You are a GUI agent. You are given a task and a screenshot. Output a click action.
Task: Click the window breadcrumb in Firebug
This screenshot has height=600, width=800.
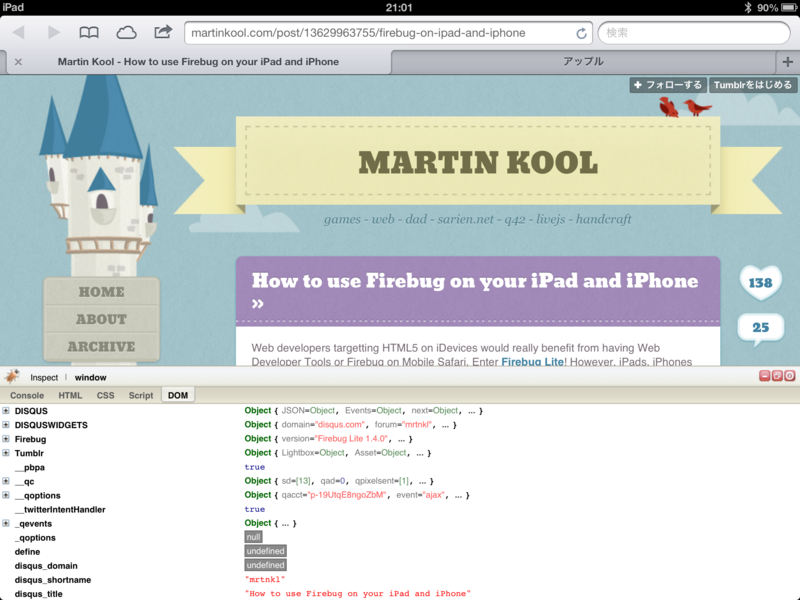click(90, 378)
